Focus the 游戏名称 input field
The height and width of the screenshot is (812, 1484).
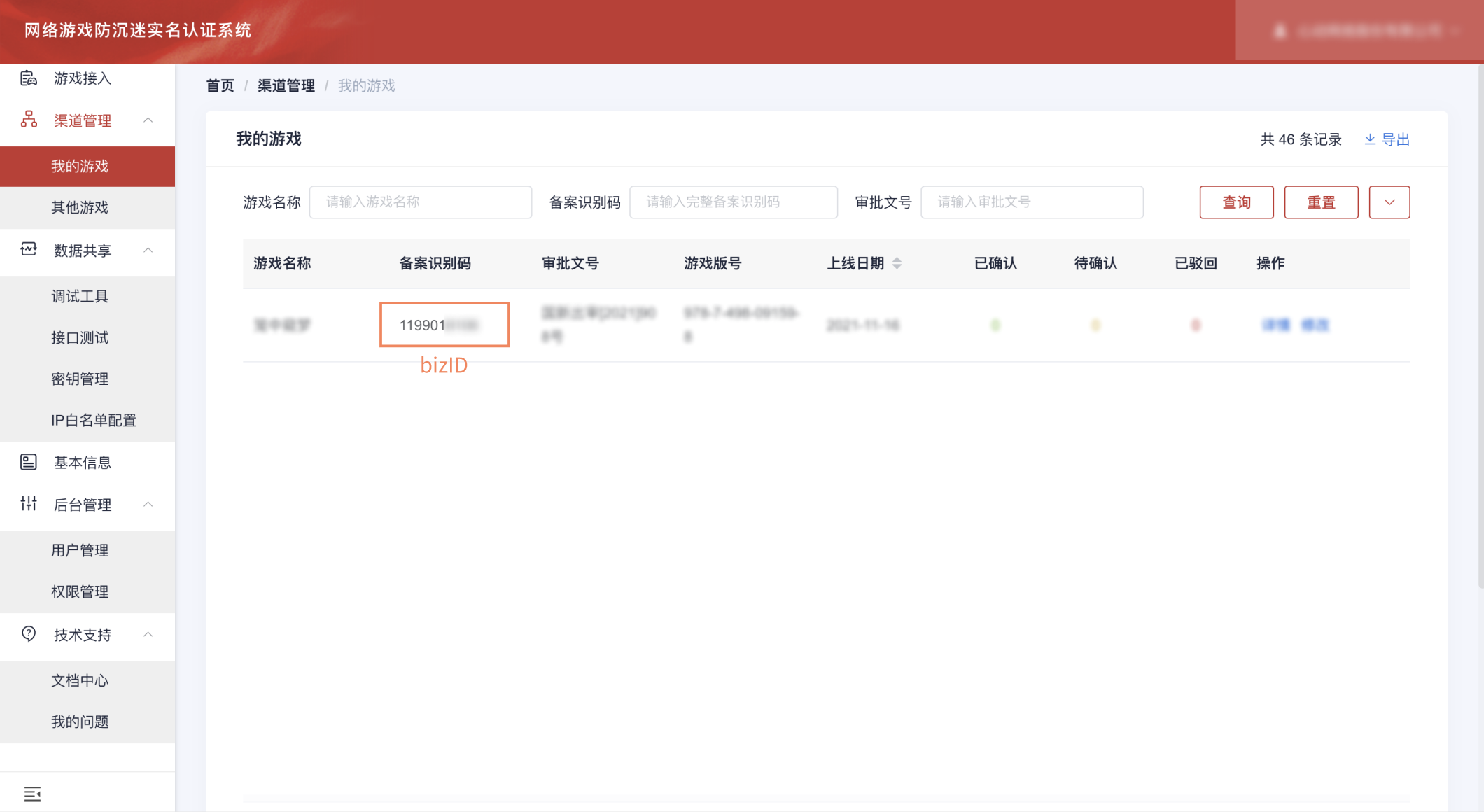pos(420,202)
